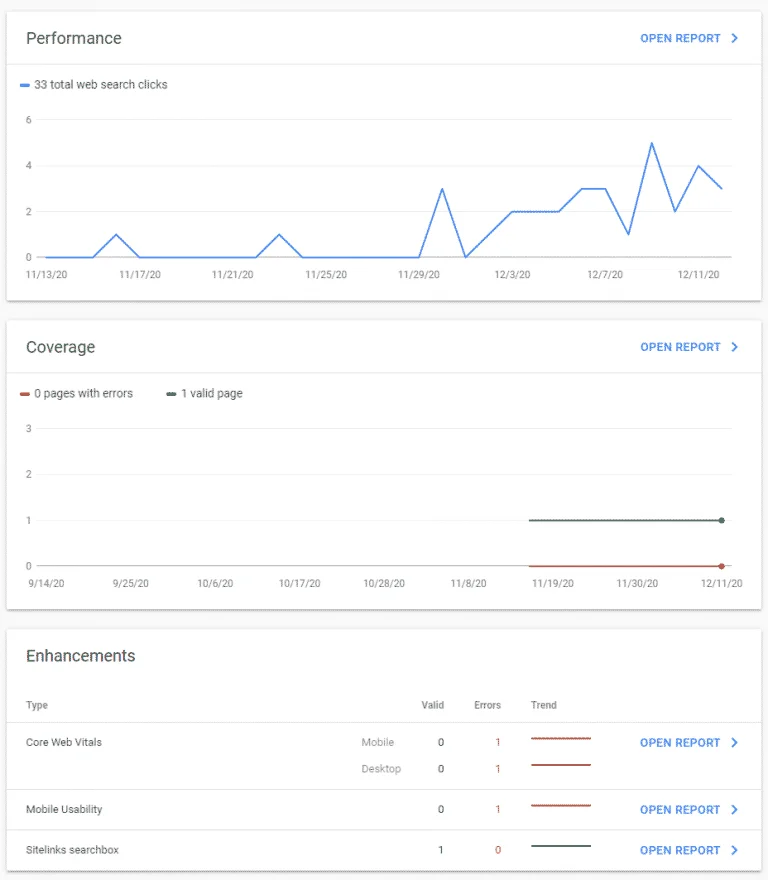Select the '1 valid page' legend
The height and width of the screenshot is (880, 768).
(x=205, y=393)
